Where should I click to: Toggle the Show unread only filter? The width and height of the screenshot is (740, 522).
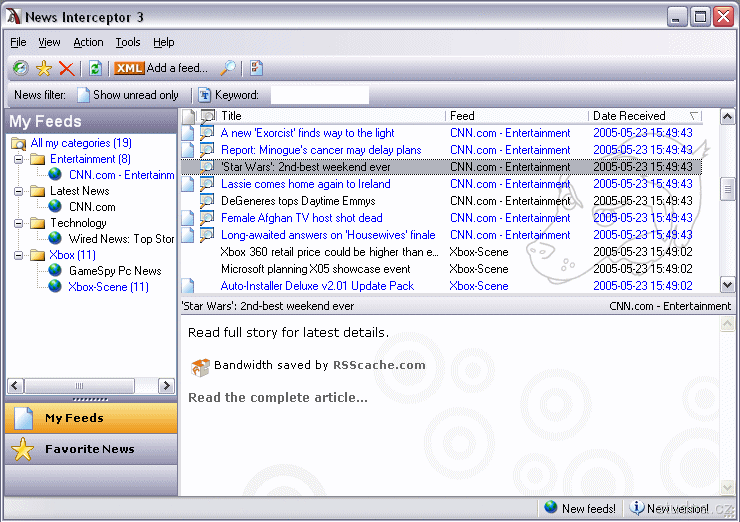pyautogui.click(x=126, y=95)
